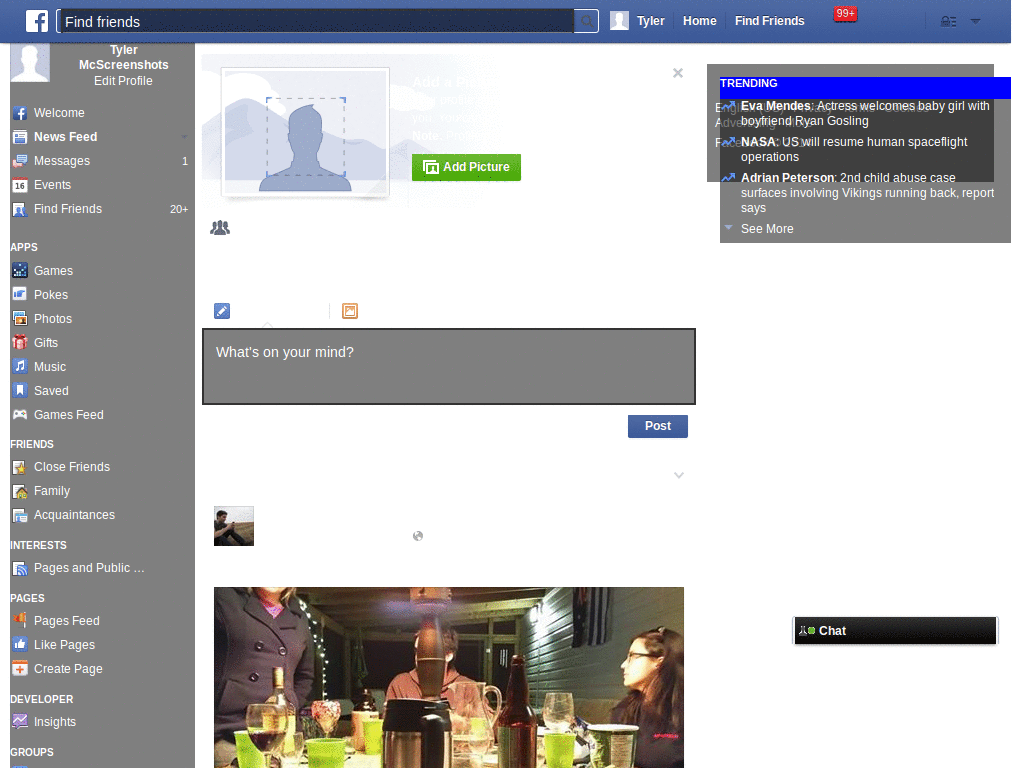The image size is (1024, 768).
Task: Click the Saved bookmark icon
Action: tap(20, 391)
